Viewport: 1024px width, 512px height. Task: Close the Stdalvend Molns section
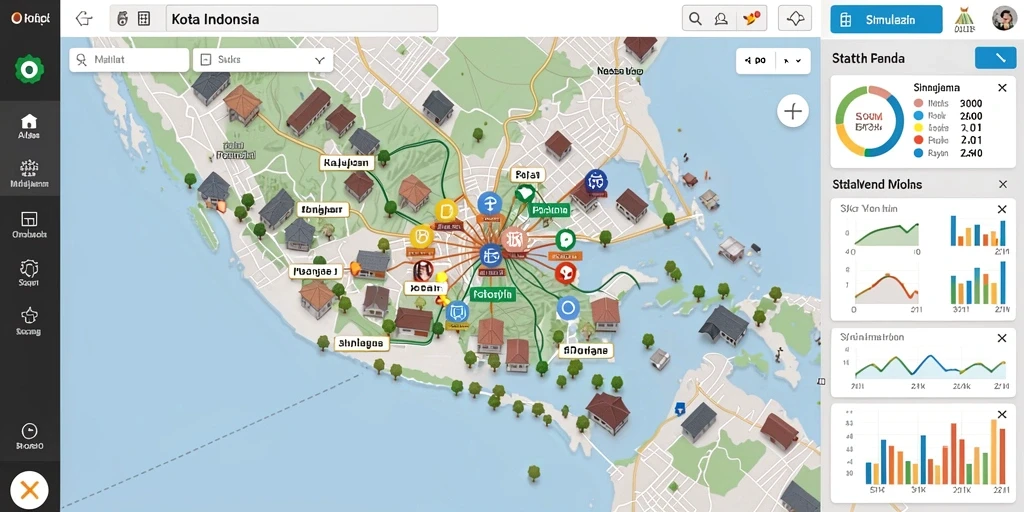click(x=1003, y=185)
